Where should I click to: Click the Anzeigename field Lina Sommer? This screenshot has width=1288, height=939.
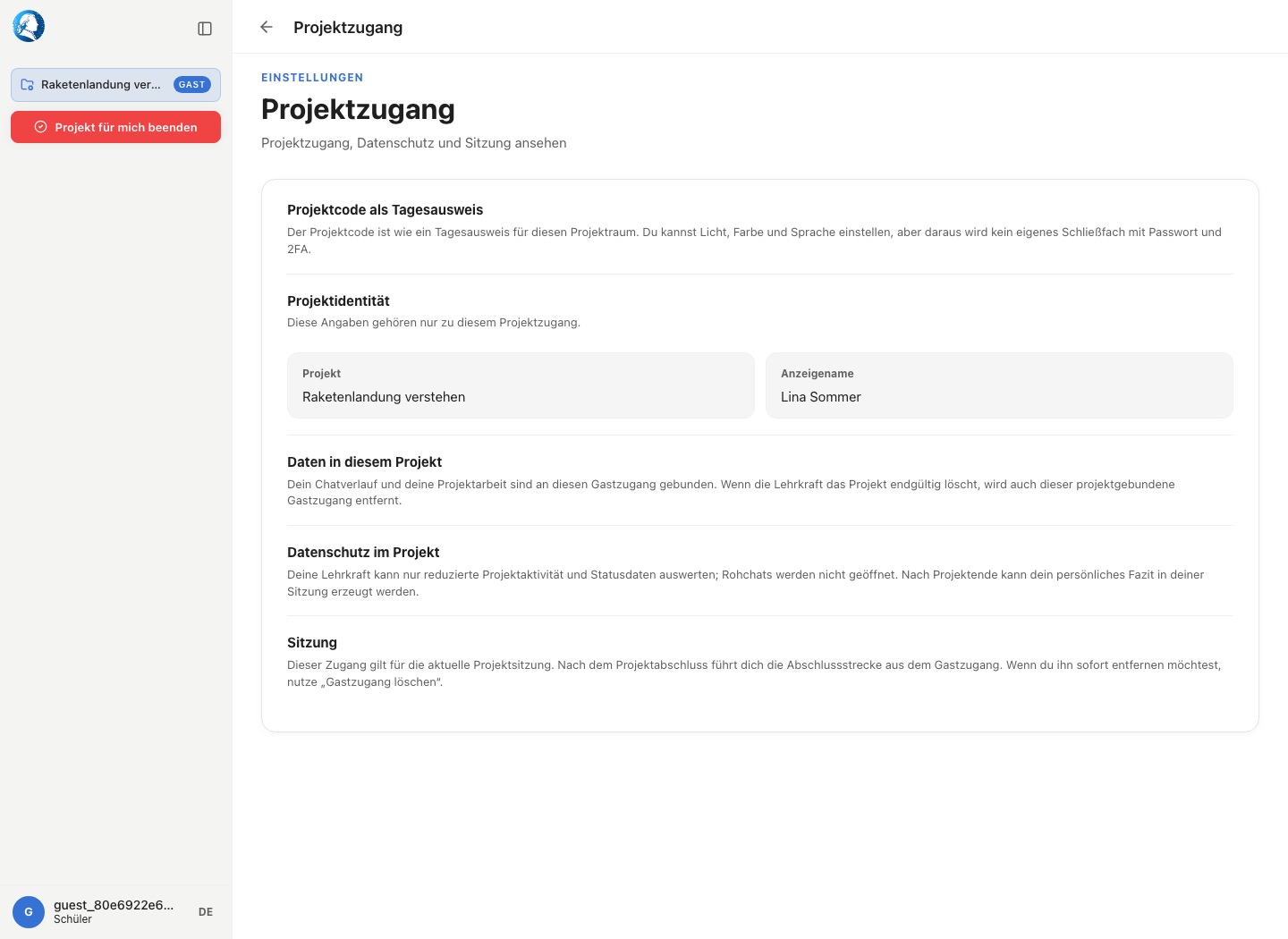pyautogui.click(x=999, y=385)
